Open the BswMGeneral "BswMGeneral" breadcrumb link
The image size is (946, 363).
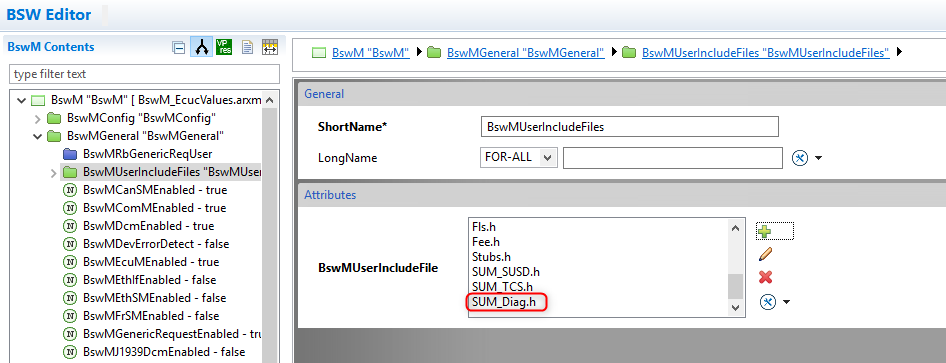[x=525, y=53]
